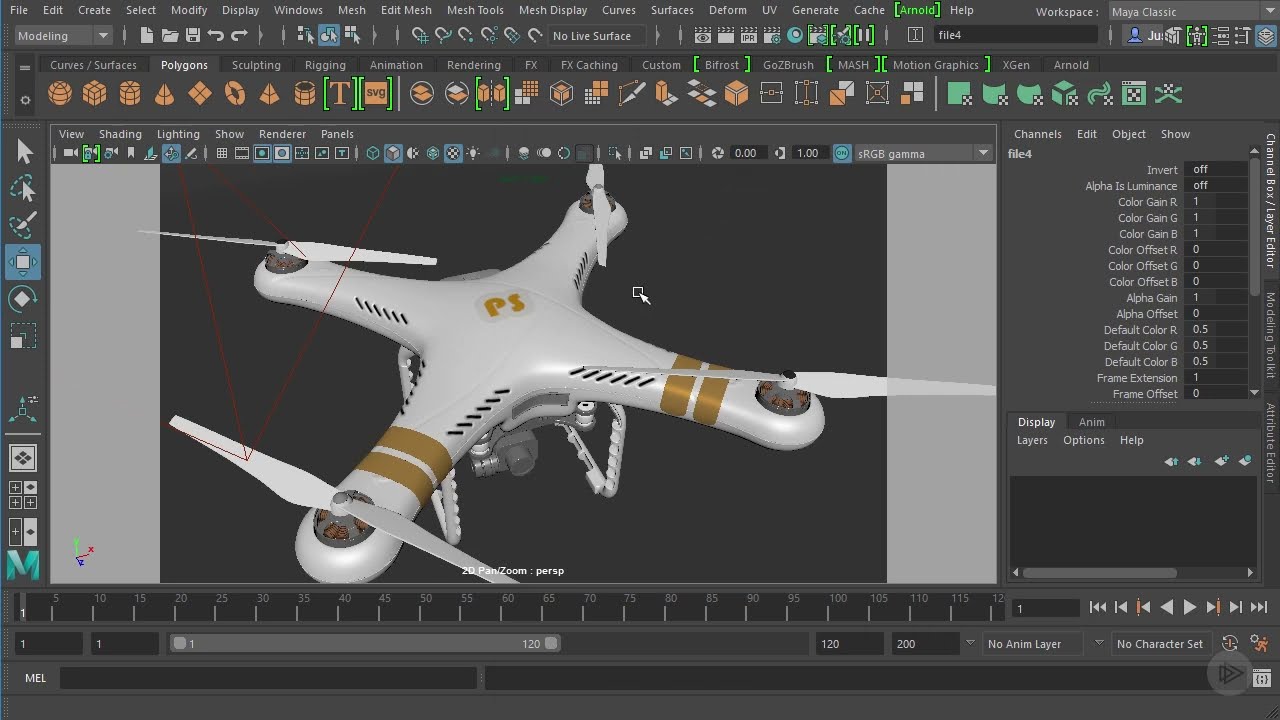Create a polygon torus from the shelf
The image size is (1280, 720).
click(235, 95)
